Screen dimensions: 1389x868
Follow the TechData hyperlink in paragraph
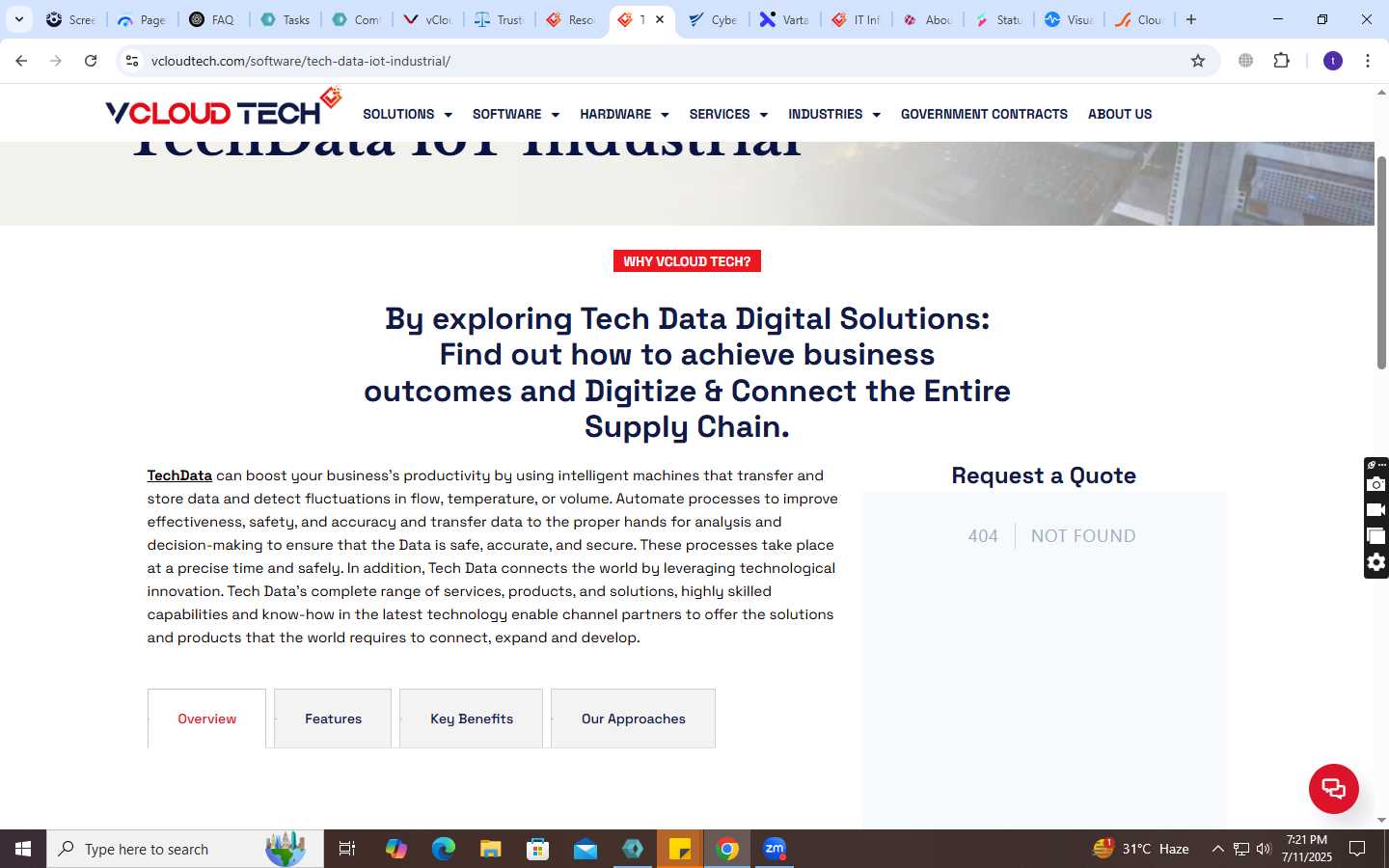click(179, 475)
